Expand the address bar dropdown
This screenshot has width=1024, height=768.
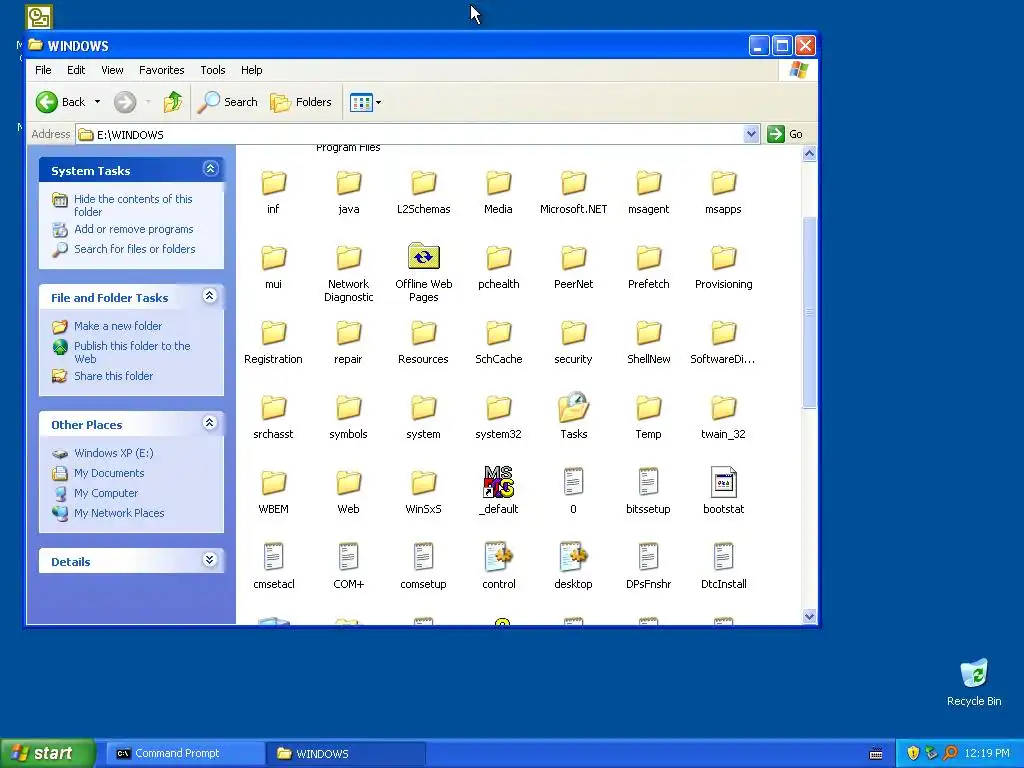pos(751,134)
